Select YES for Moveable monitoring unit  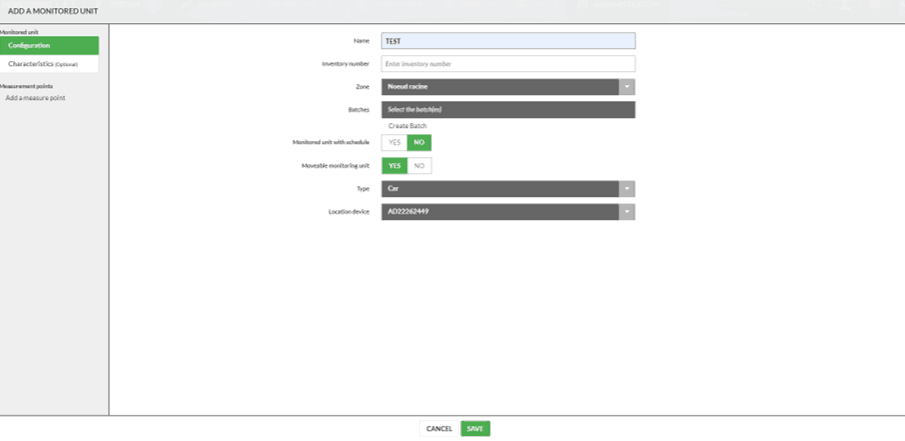point(394,166)
